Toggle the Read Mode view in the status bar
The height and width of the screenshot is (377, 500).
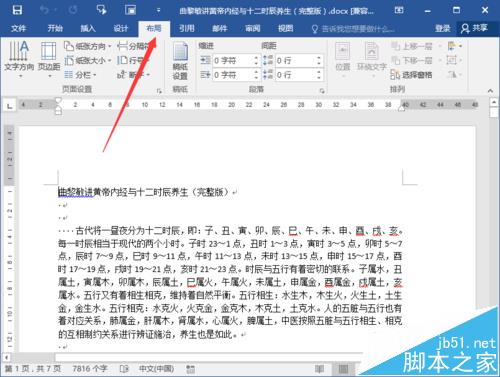pos(319,369)
